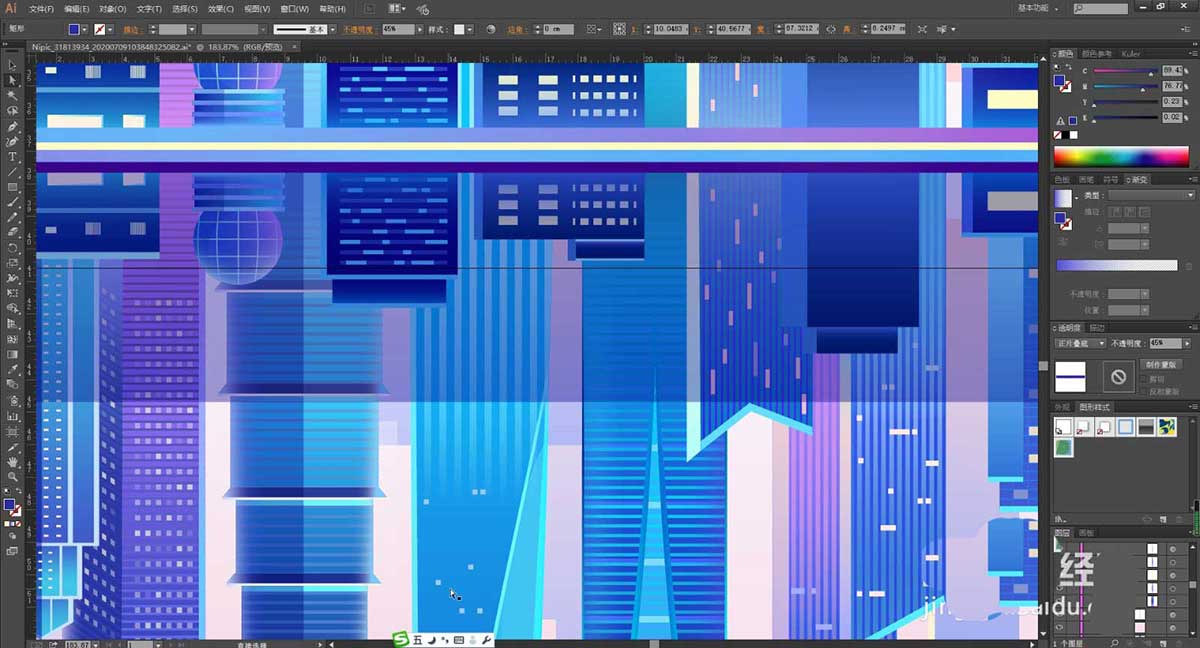The width and height of the screenshot is (1200, 648).
Task: Toggle visibility eye of second-from-bottom layer row
Action: (x=1059, y=614)
